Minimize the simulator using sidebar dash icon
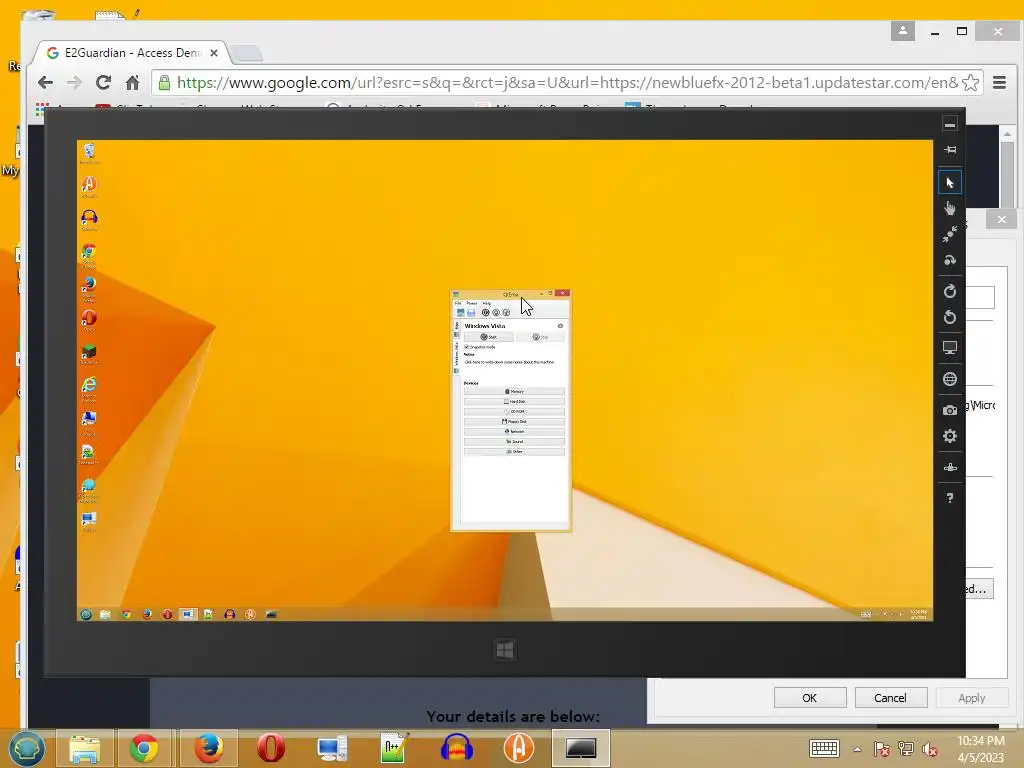Image resolution: width=1024 pixels, height=768 pixels. click(950, 125)
